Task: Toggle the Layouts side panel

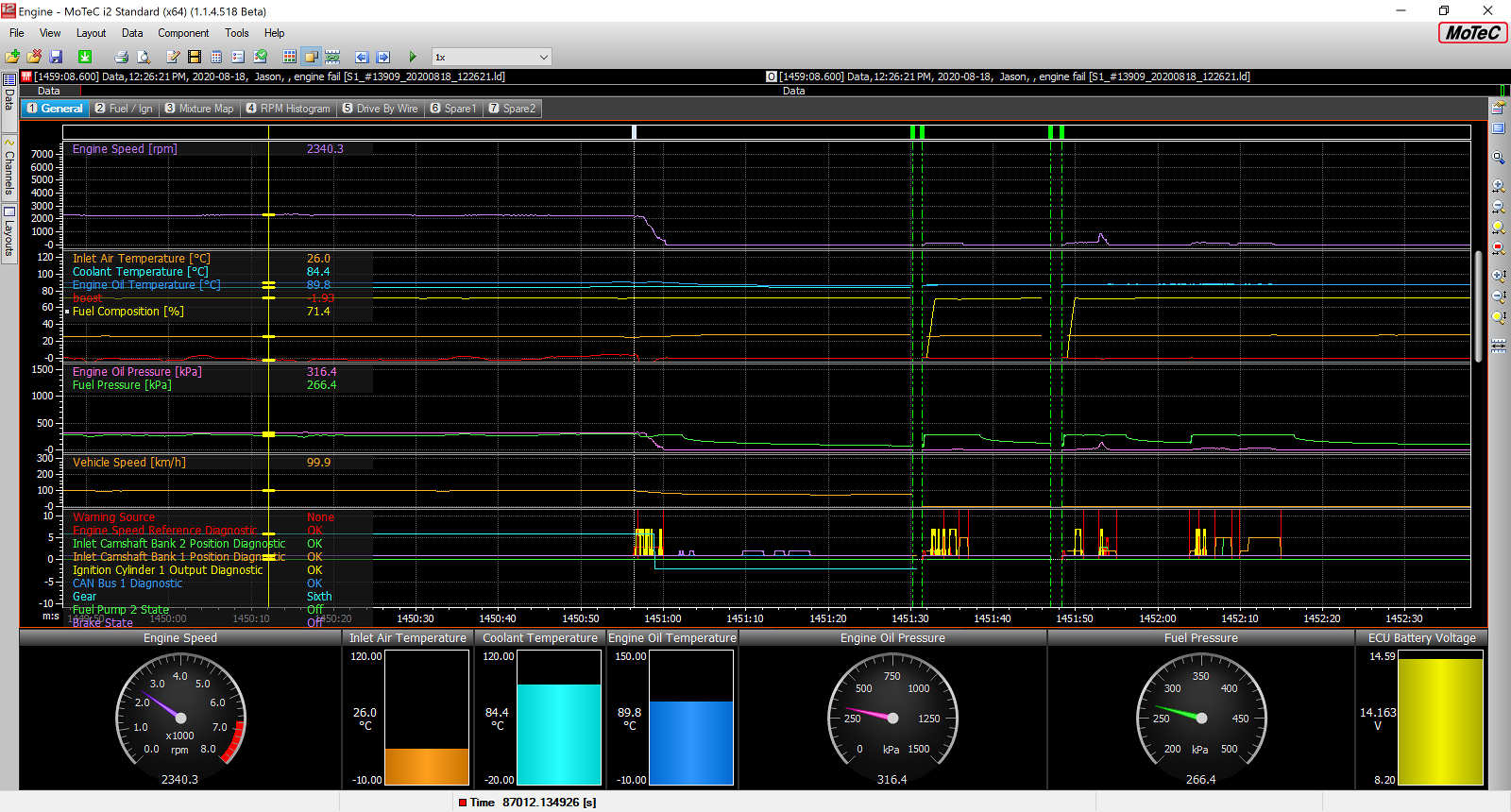Action: tap(8, 232)
